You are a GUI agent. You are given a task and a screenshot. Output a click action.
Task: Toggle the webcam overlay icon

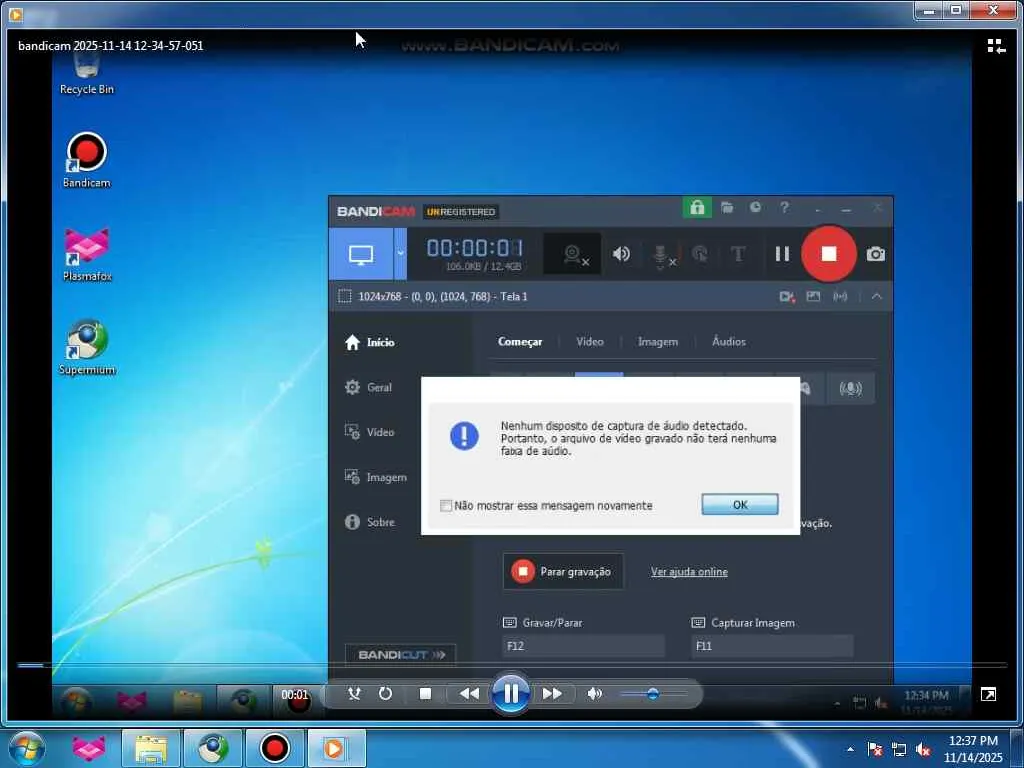pyautogui.click(x=573, y=254)
